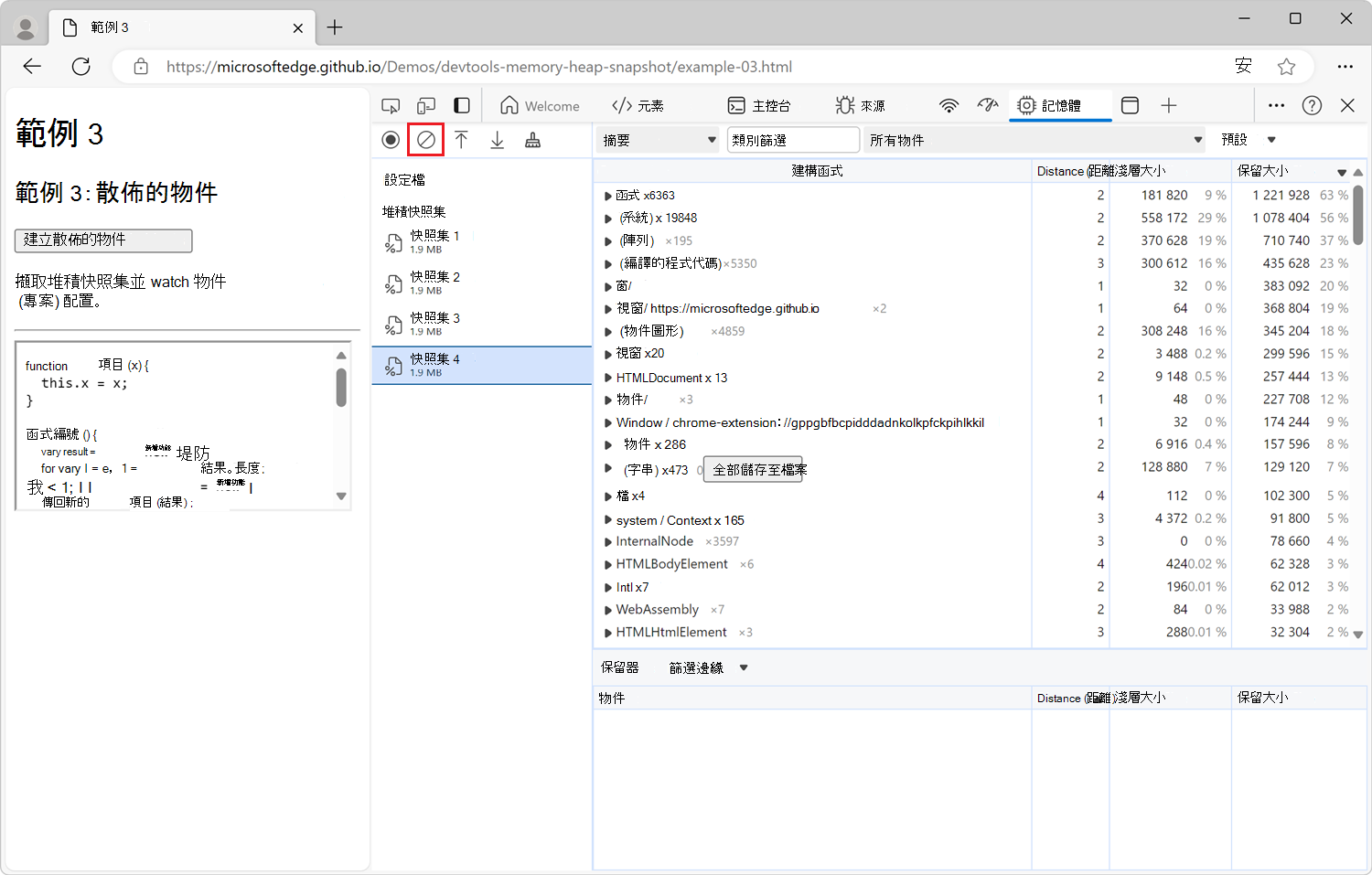Select the Window / chrome-extension row
The image size is (1372, 875).
[973, 422]
